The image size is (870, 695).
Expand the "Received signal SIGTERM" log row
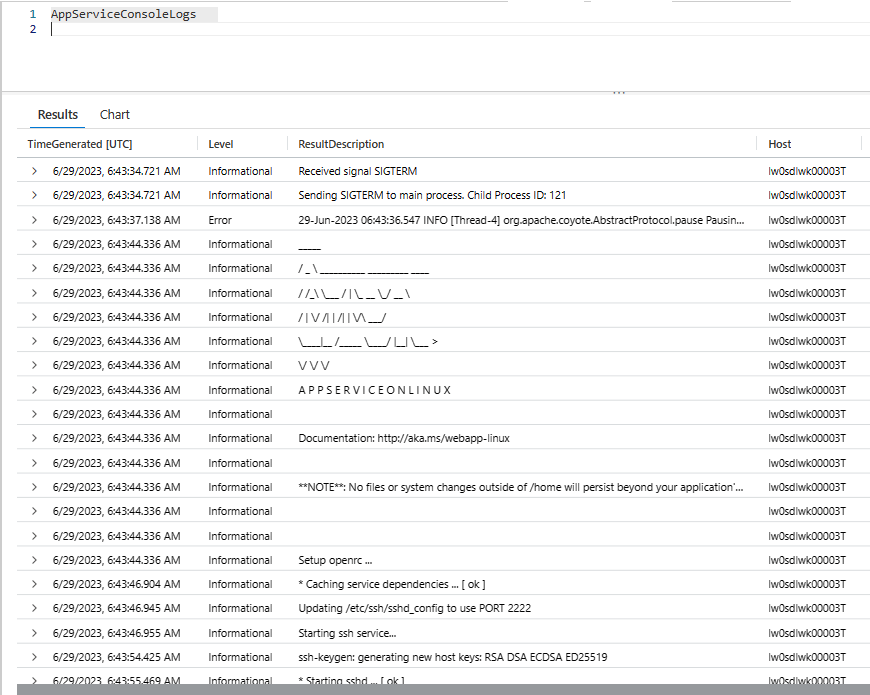point(34,171)
